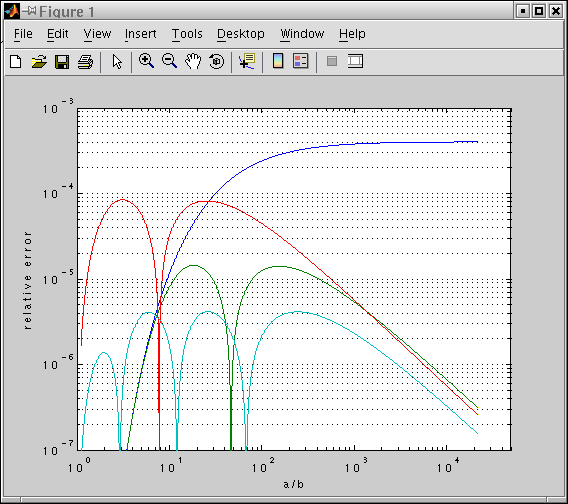Screen dimensions: 568x504
Task: Insert Colorbar using toolbar icon
Action: (278, 61)
